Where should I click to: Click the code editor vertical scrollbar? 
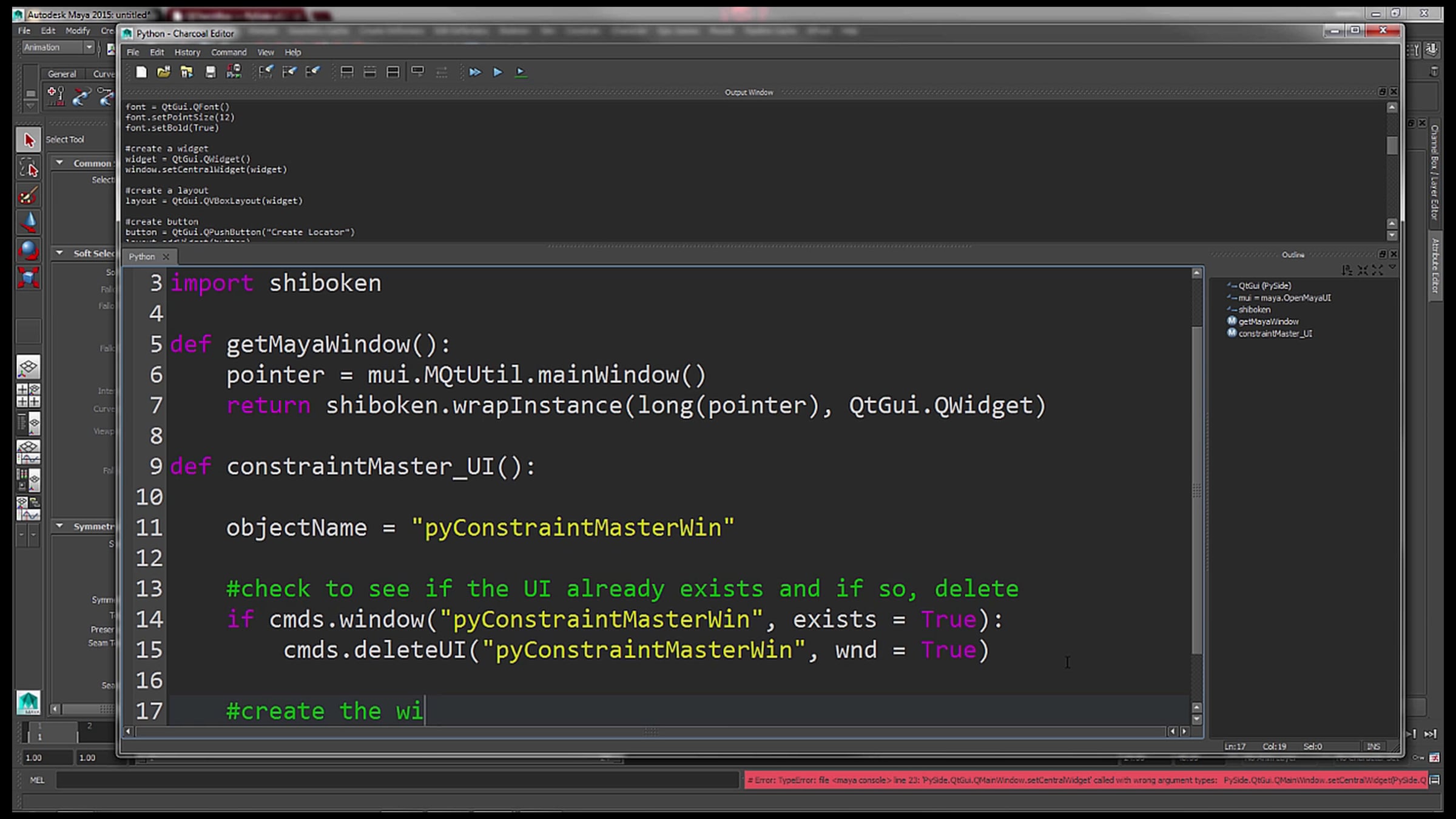coord(1196,491)
